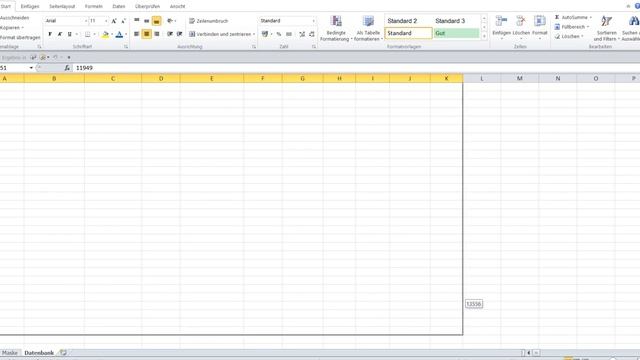Apply the percent style format
Image resolution: width=640 pixels, height=360 pixels.
279,34
